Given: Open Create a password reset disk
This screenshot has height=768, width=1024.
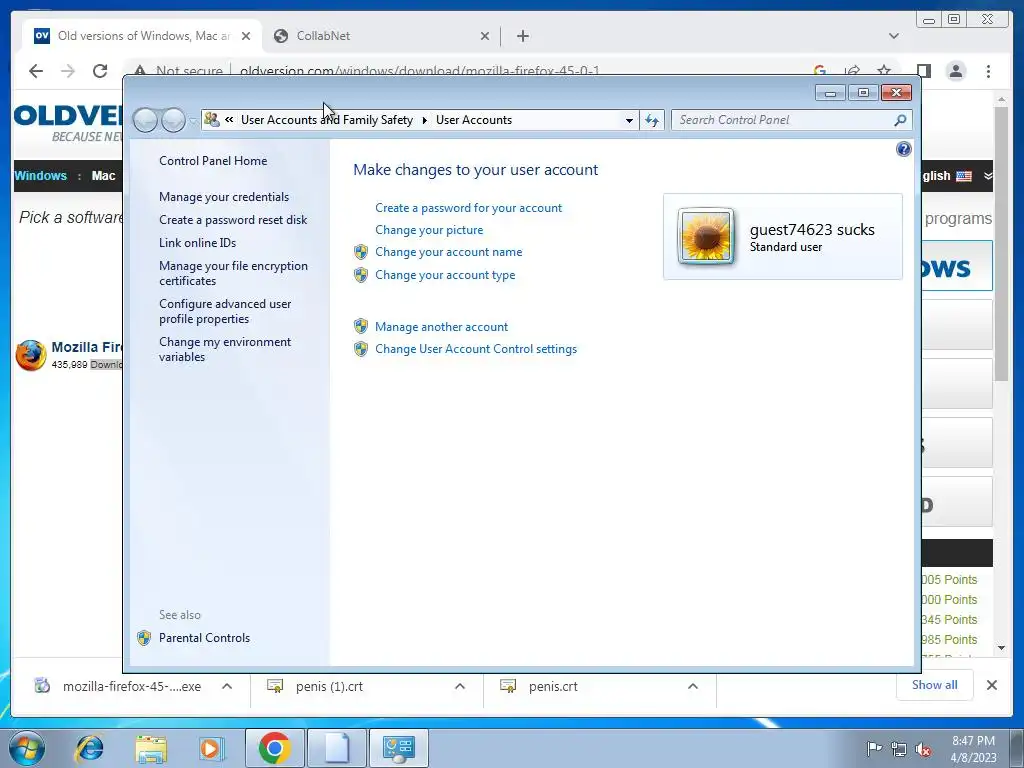Looking at the screenshot, I should click(x=233, y=220).
